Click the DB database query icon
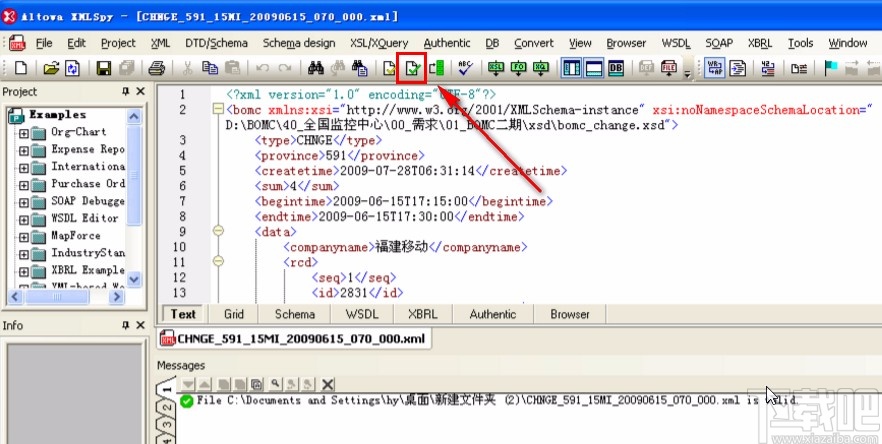Screen dimensions: 882x444 click(x=616, y=68)
